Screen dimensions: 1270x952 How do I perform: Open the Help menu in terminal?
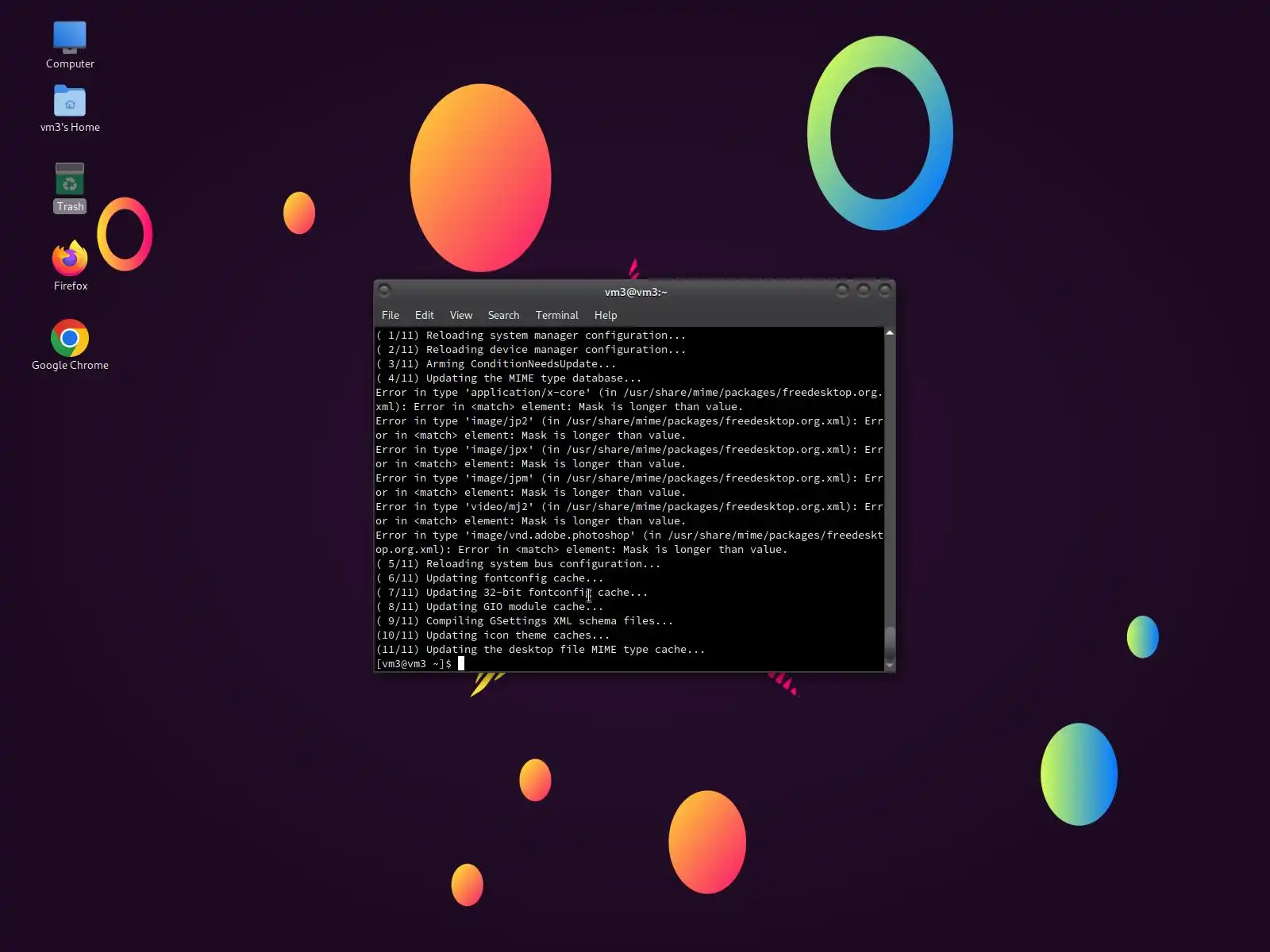point(606,315)
